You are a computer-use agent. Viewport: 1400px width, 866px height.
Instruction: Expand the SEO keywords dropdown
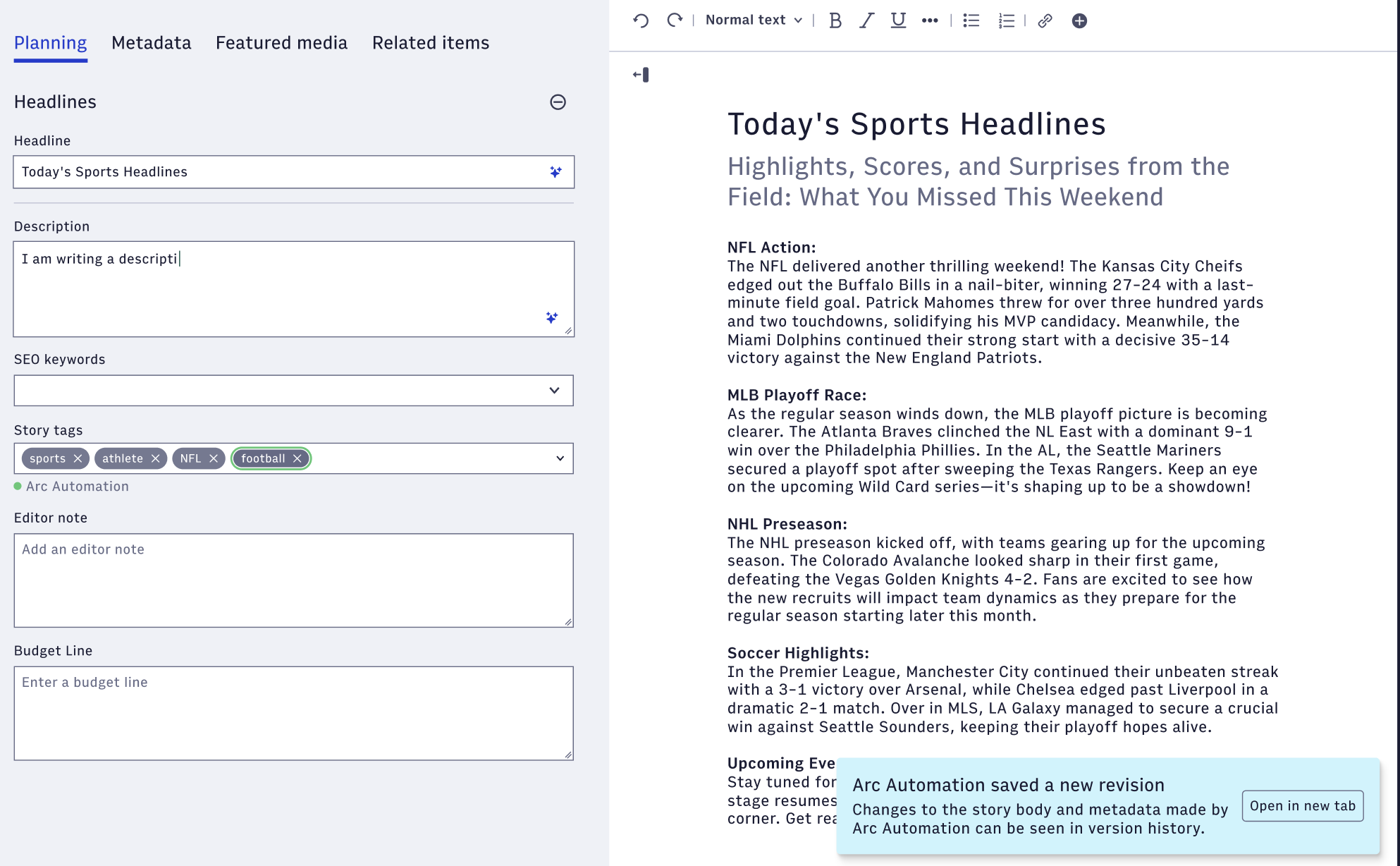(554, 391)
